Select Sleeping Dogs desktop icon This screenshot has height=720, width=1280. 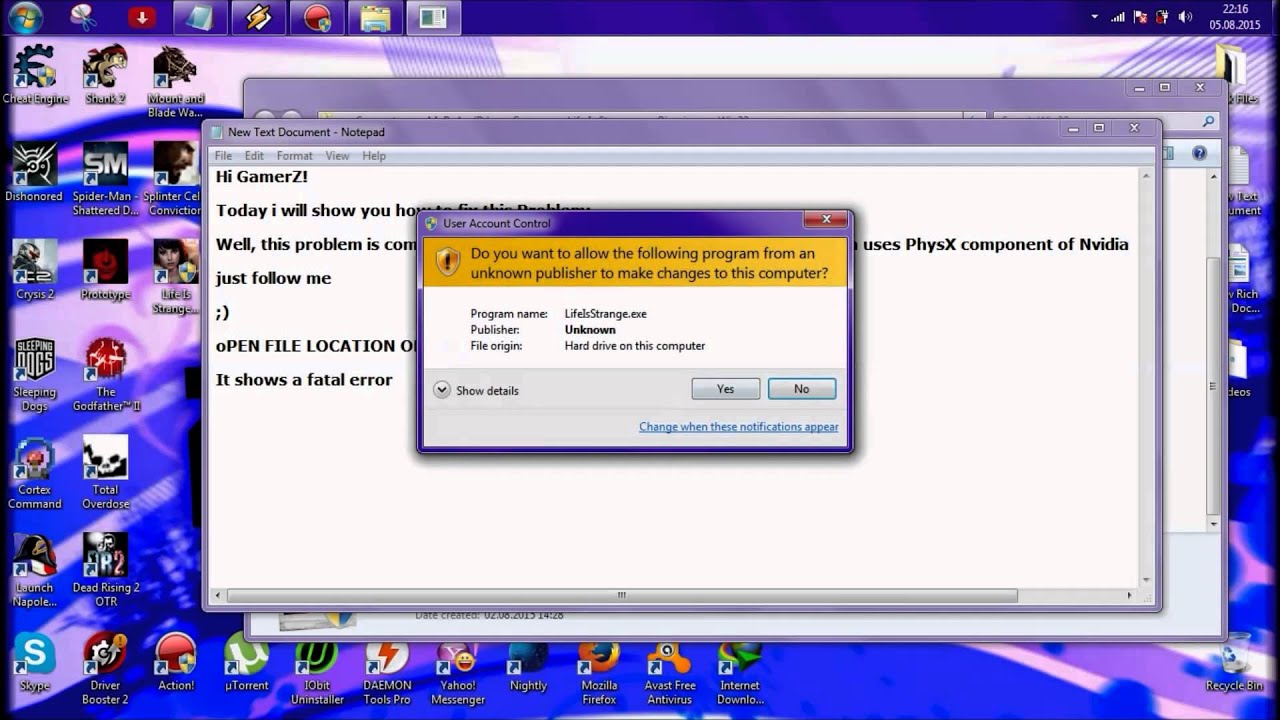[35, 375]
